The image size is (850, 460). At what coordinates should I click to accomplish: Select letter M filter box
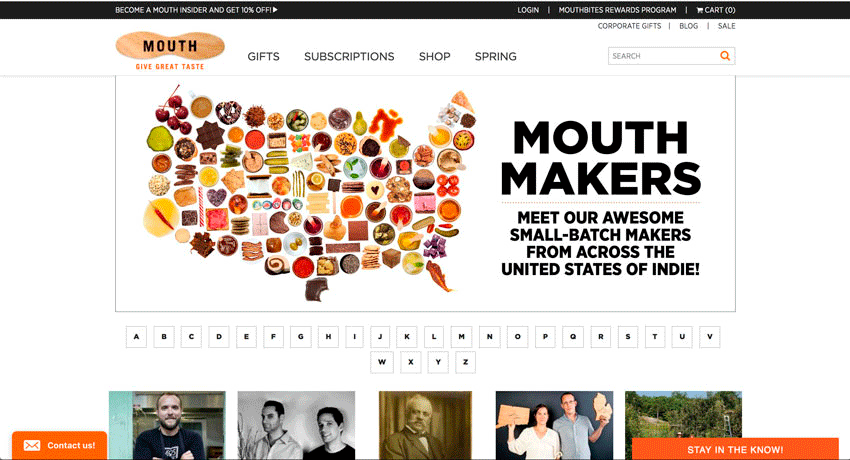pos(461,336)
